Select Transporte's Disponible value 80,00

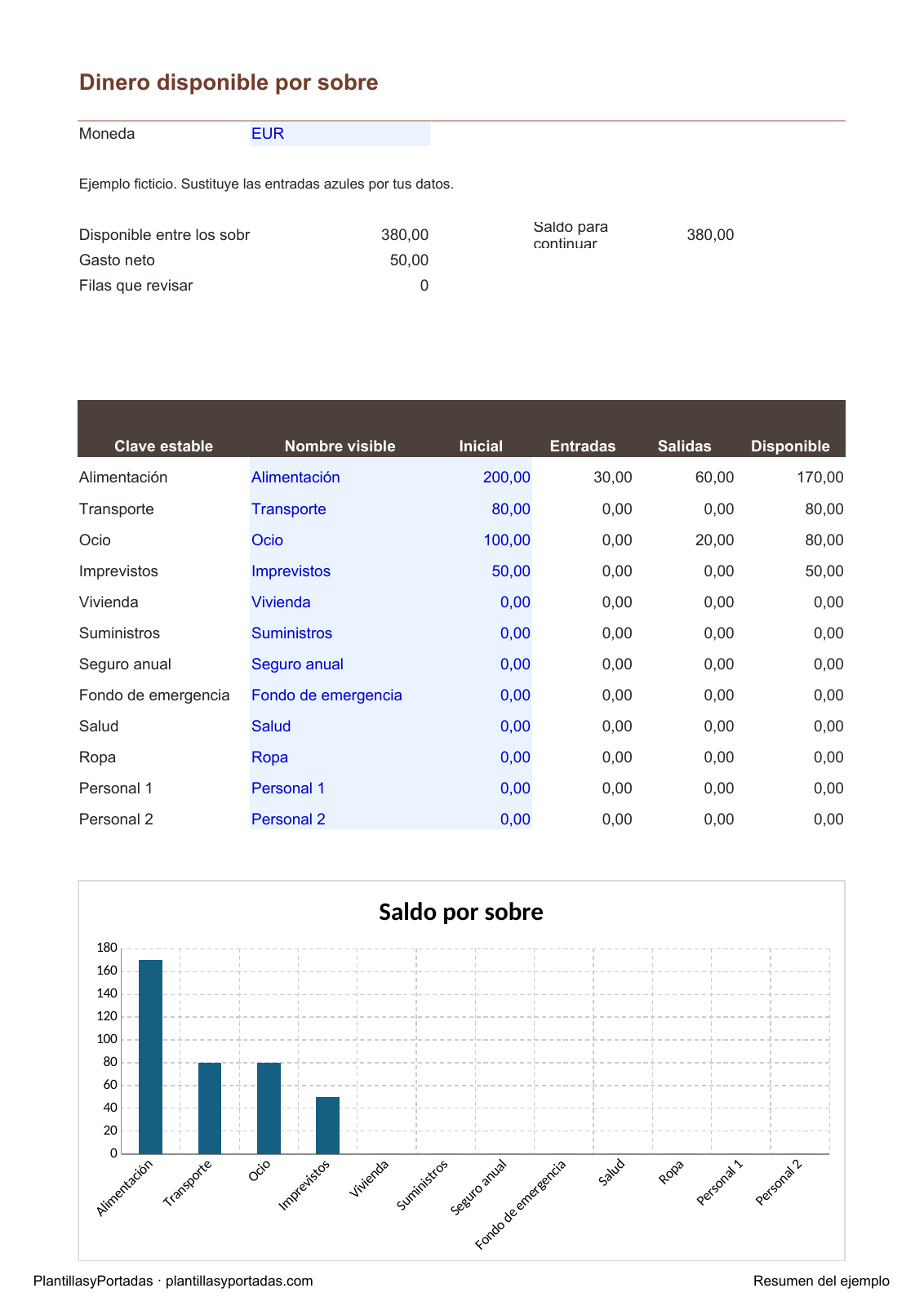(824, 509)
